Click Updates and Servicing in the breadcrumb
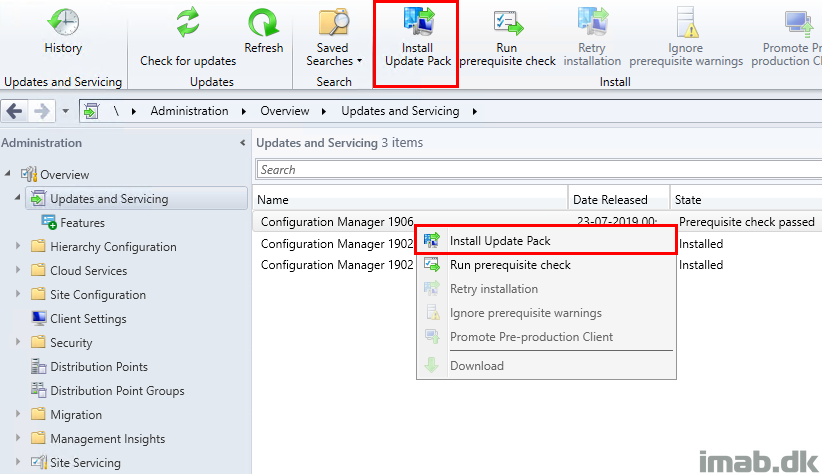This screenshot has height=474, width=822. point(400,111)
